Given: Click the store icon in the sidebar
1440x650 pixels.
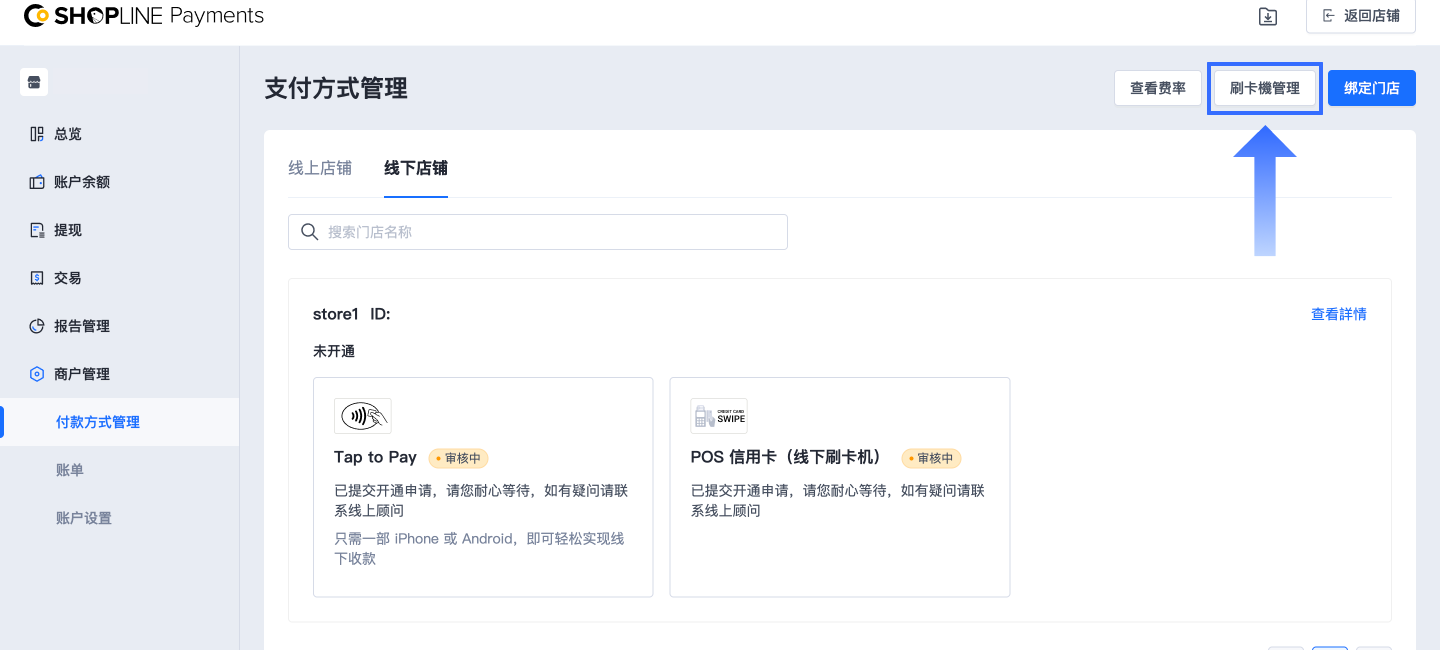Looking at the screenshot, I should 34,82.
